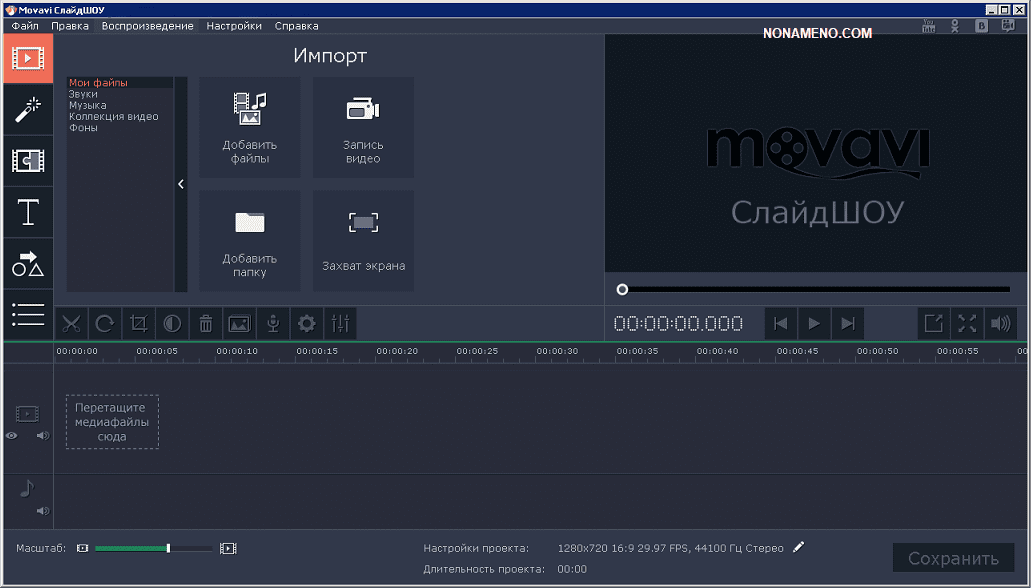Viewport: 1031px width, 588px height.
Task: Click the scissors split tool
Action: tap(71, 323)
